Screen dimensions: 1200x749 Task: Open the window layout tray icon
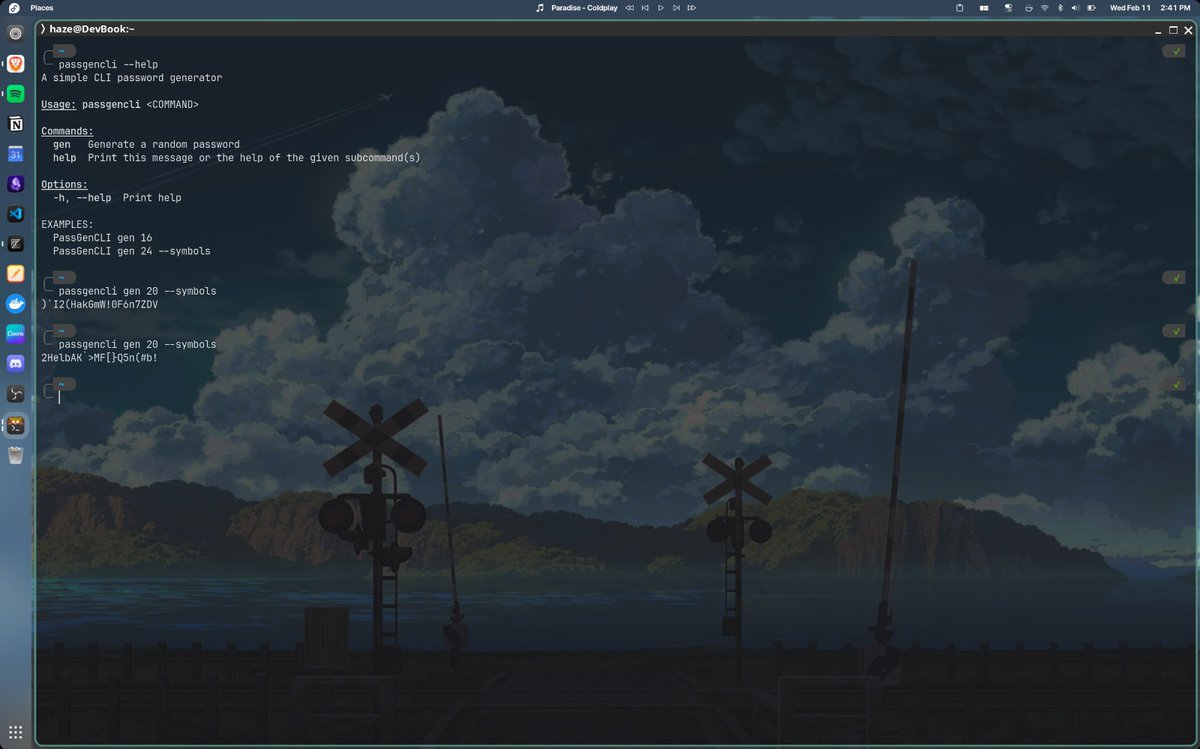[x=984, y=7]
